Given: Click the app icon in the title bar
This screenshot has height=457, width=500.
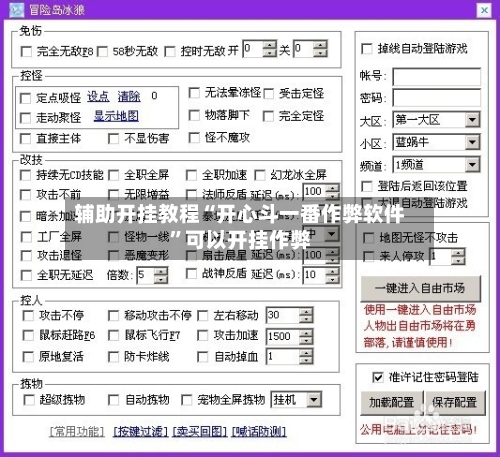Looking at the screenshot, I should pos(16,10).
